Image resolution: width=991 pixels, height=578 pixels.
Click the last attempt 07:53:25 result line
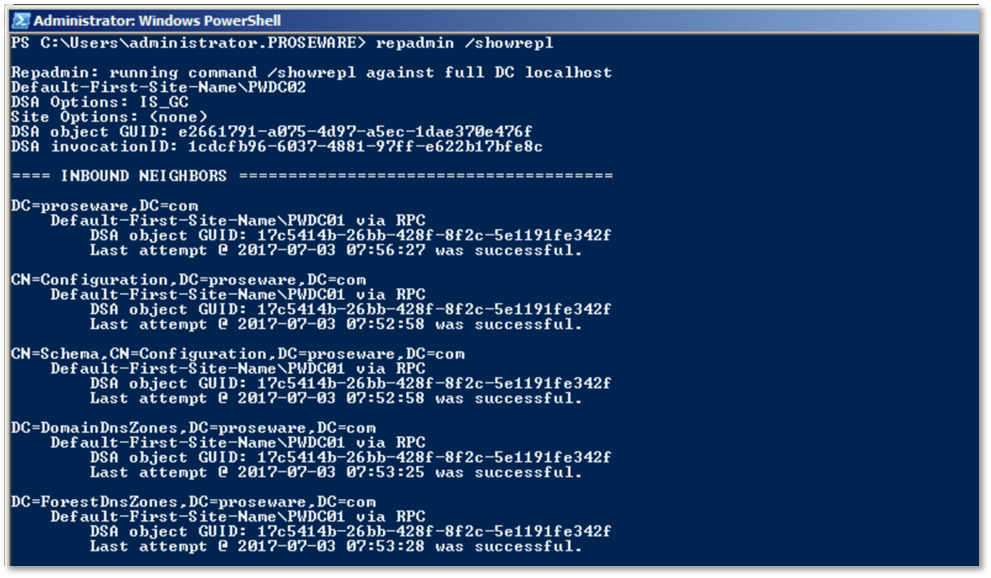[335, 472]
